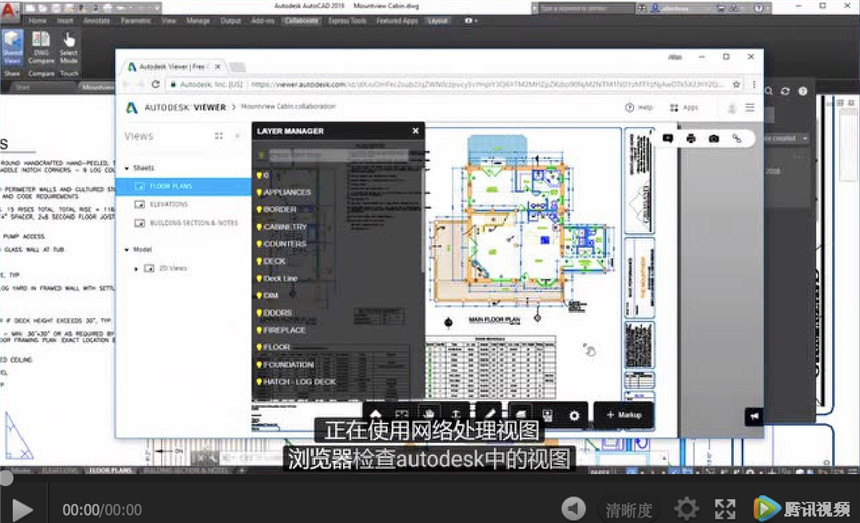Collapse the Sheets section

point(127,168)
